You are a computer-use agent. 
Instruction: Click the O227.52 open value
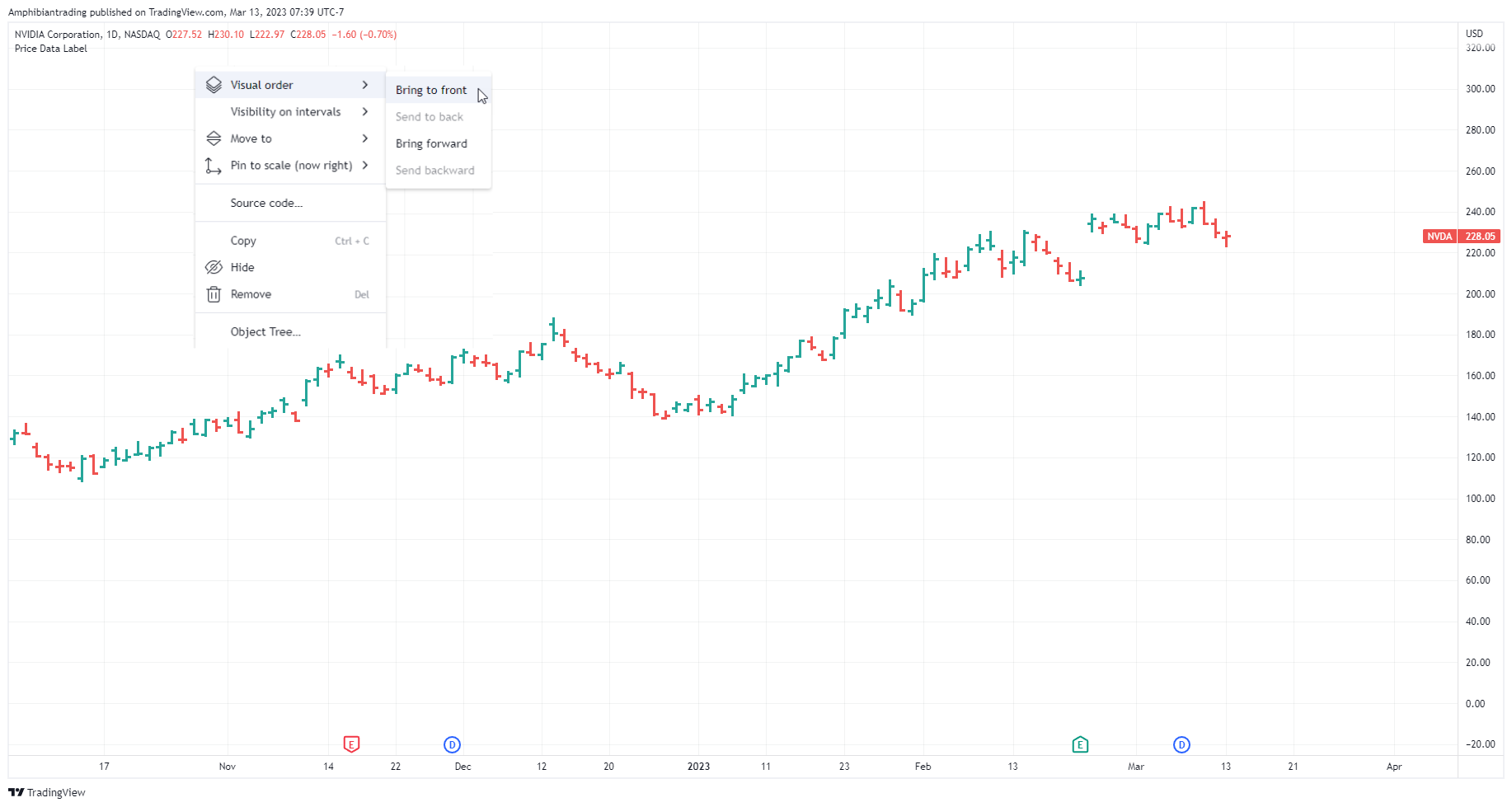(184, 35)
